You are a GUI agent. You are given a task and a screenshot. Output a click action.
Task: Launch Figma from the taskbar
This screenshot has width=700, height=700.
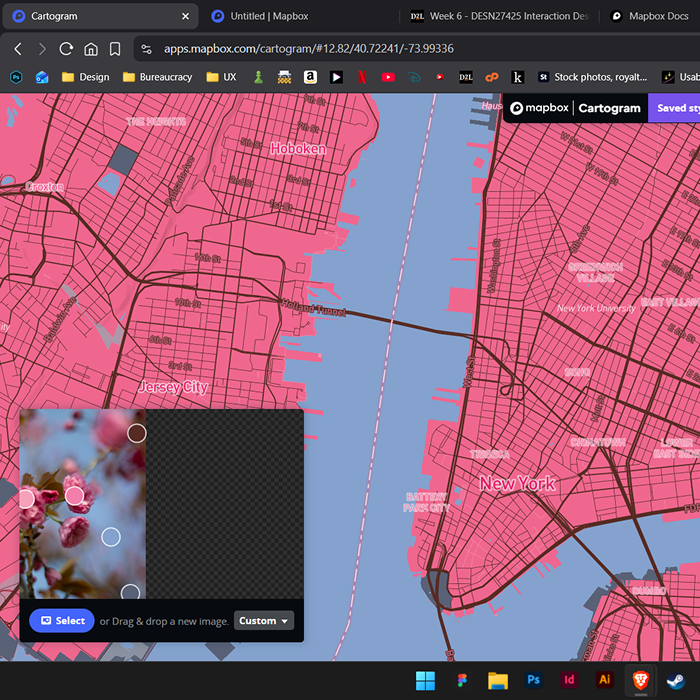coord(461,680)
